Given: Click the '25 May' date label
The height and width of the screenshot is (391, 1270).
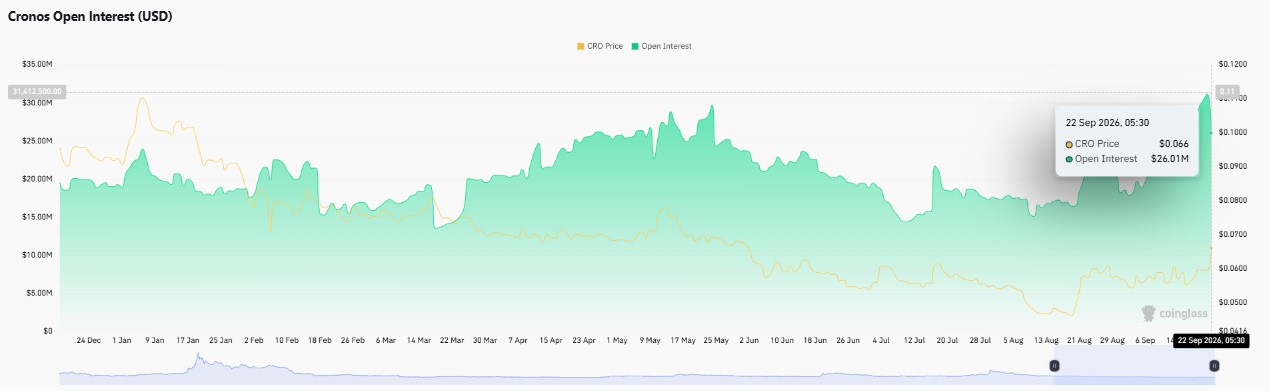Looking at the screenshot, I should pos(716,340).
